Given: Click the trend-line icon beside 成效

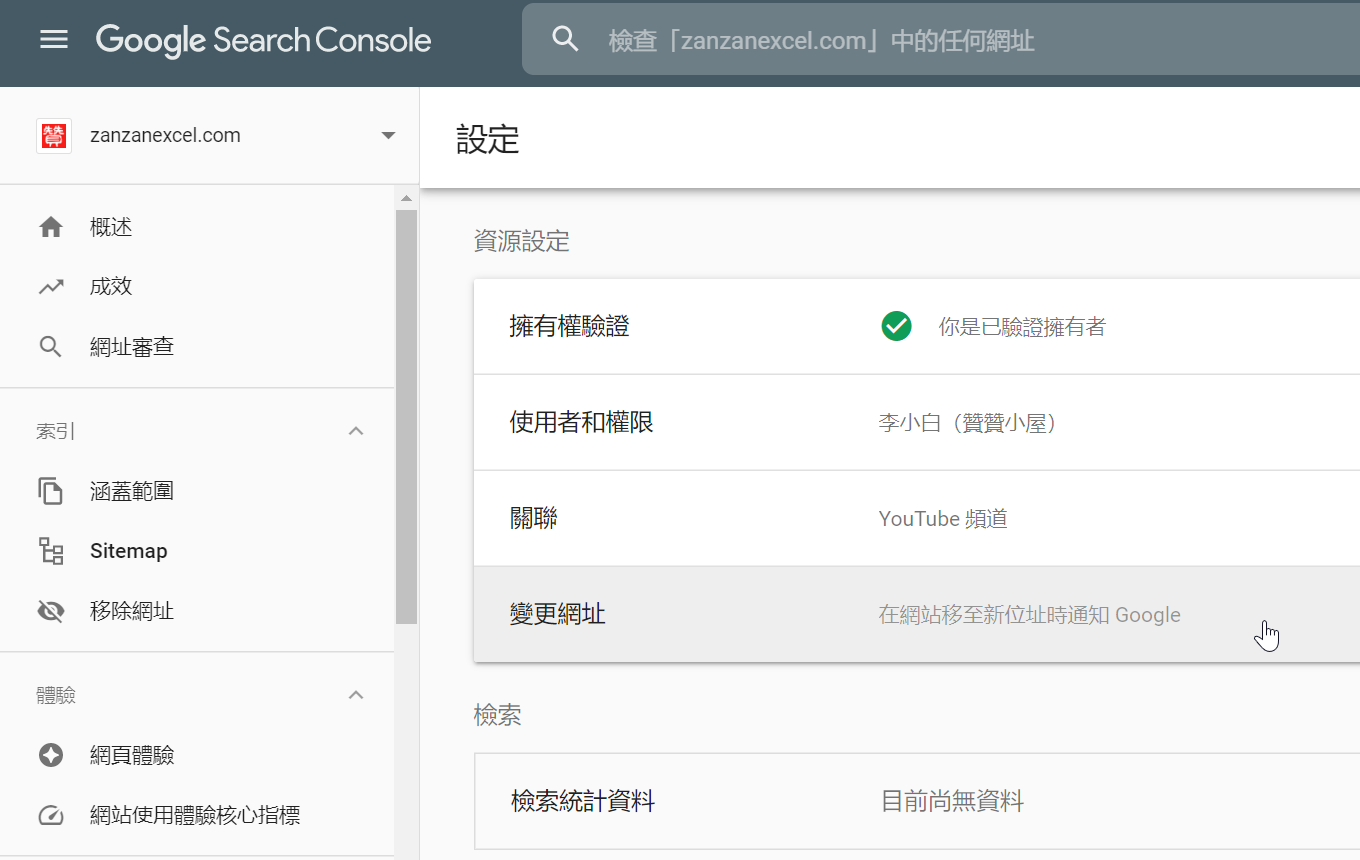Looking at the screenshot, I should tap(51, 288).
